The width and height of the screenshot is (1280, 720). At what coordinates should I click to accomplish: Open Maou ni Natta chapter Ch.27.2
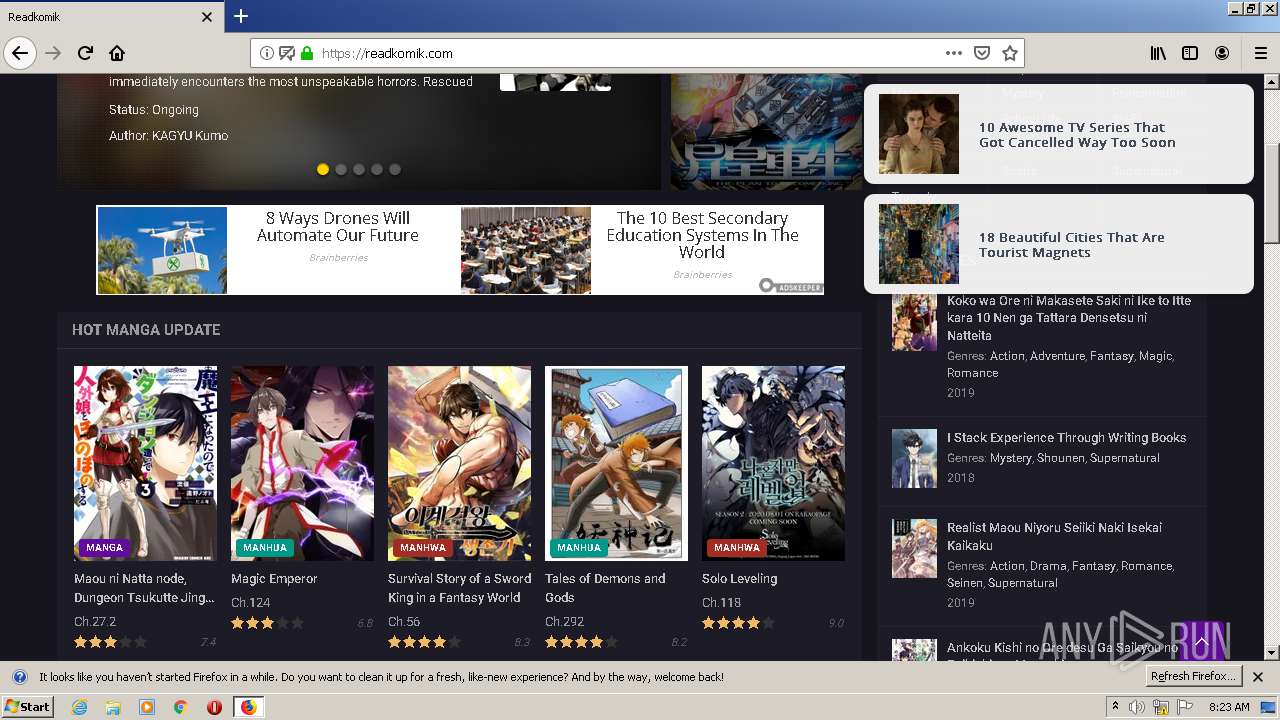pyautogui.click(x=95, y=622)
